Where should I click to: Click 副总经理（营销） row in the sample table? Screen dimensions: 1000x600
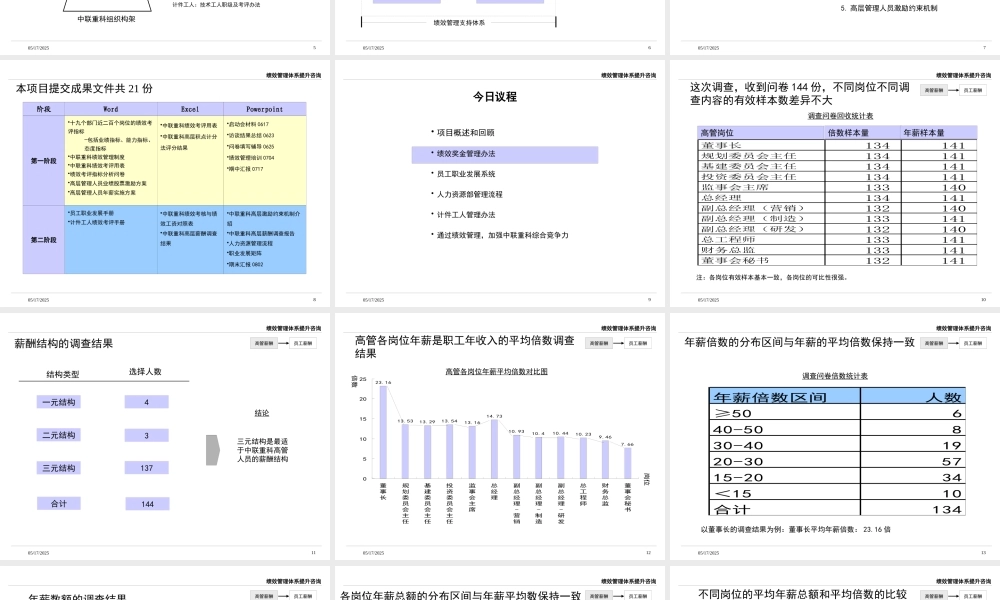(837, 209)
